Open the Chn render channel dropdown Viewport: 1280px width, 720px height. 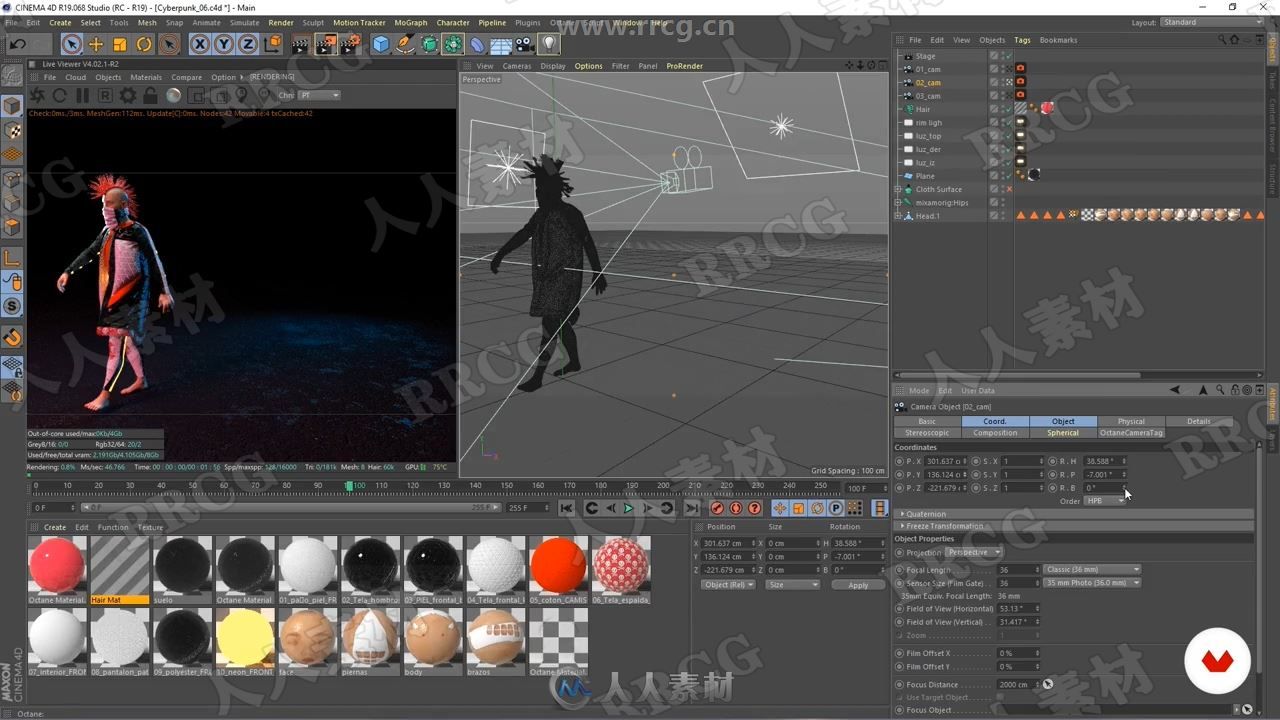point(320,95)
